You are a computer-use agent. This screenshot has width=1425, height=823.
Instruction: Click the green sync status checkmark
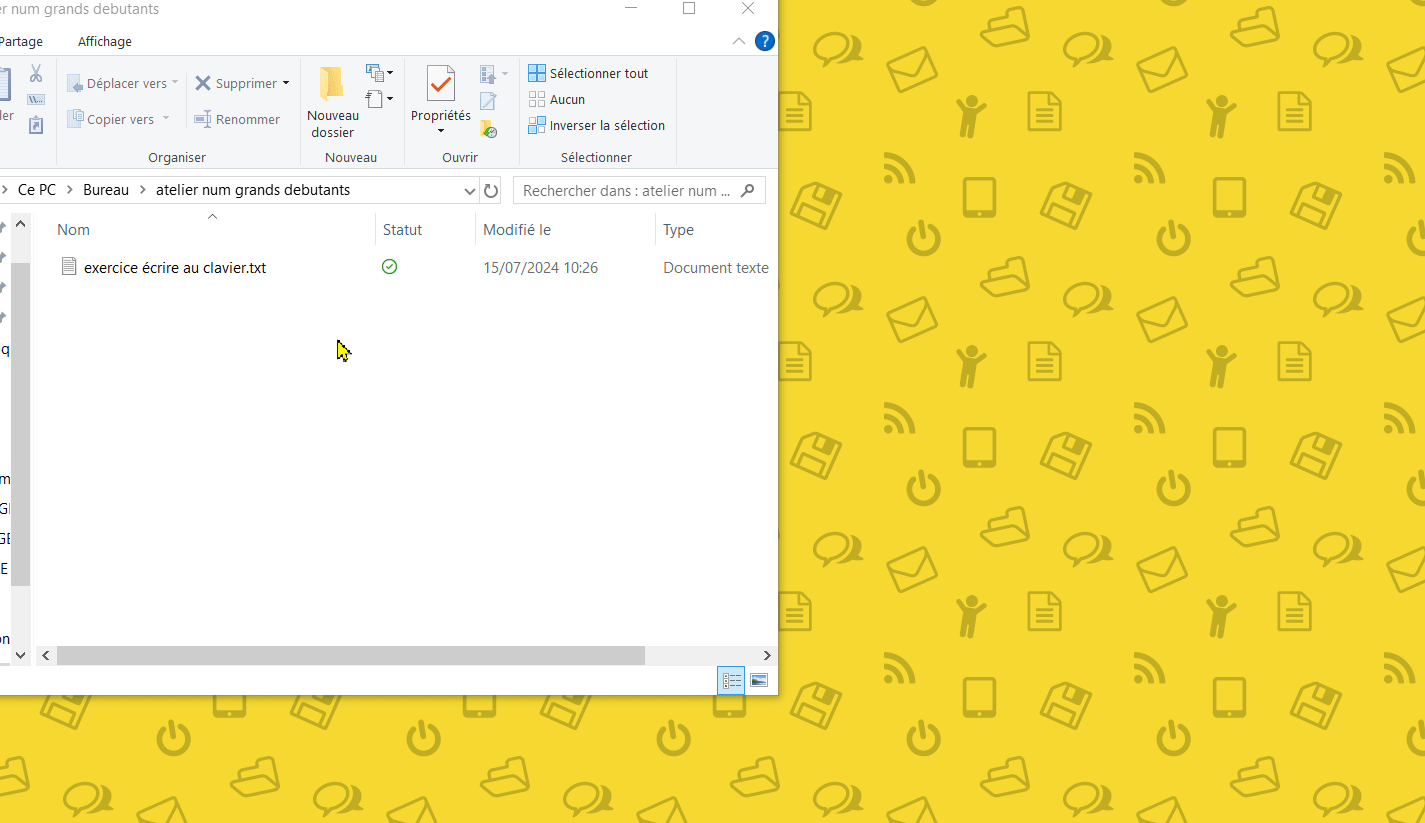click(x=390, y=267)
